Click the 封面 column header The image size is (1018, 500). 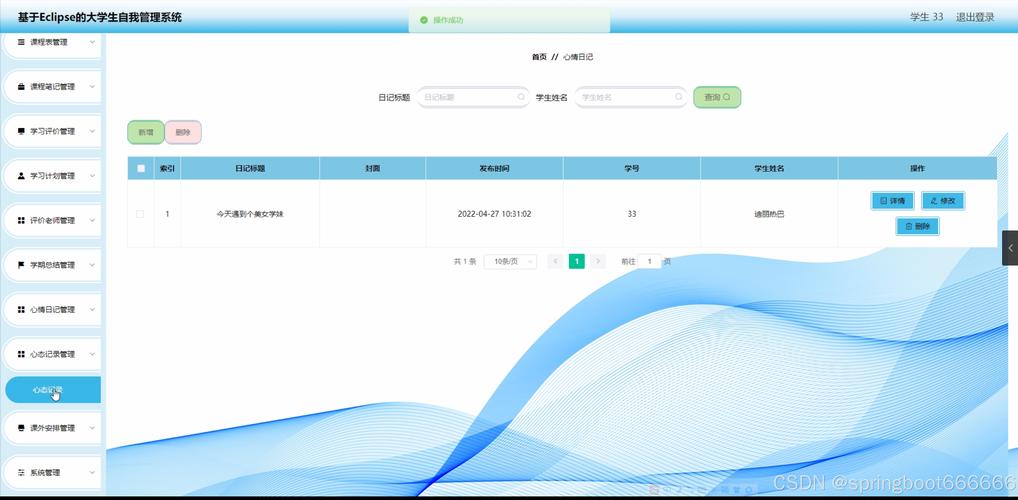coord(373,168)
